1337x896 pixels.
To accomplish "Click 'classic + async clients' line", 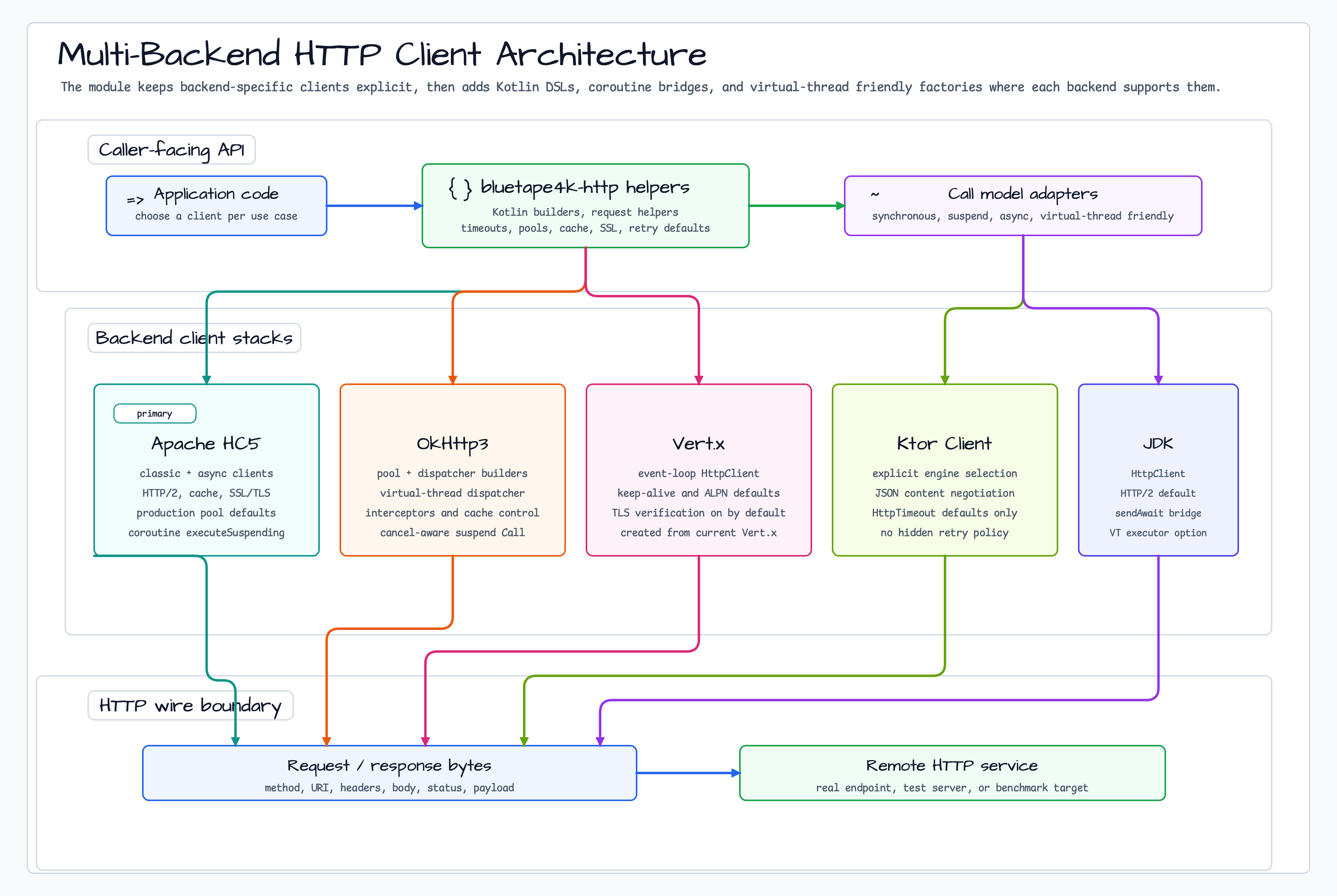I will 206,474.
